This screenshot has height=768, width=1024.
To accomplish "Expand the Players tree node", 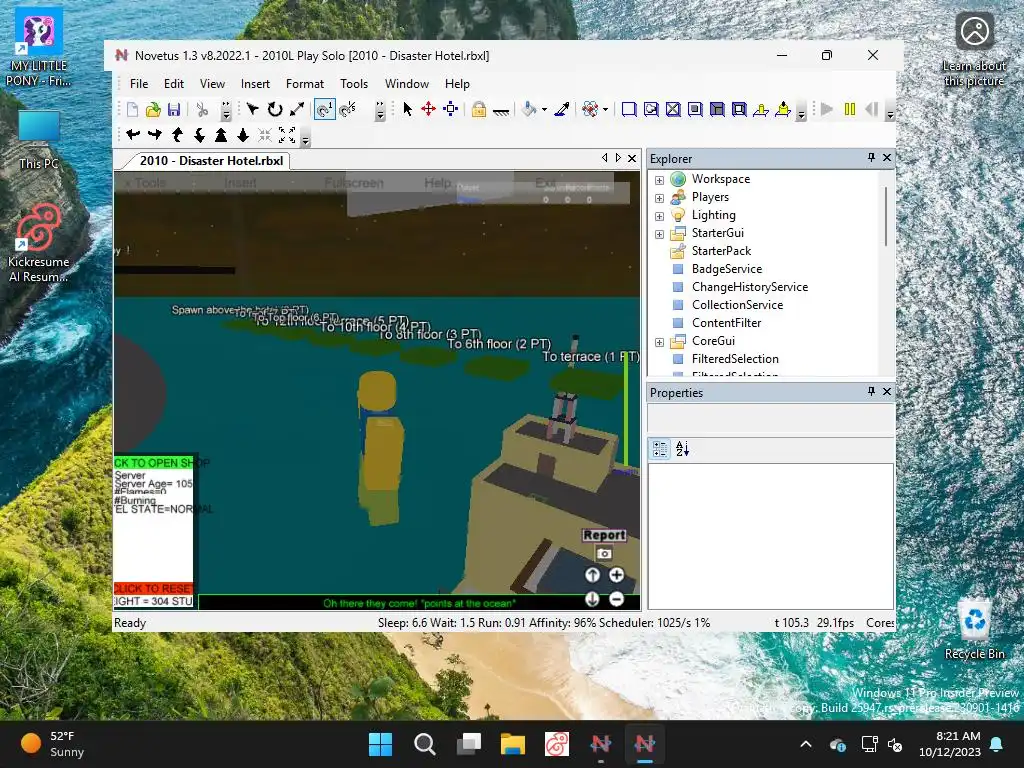I will coord(660,197).
